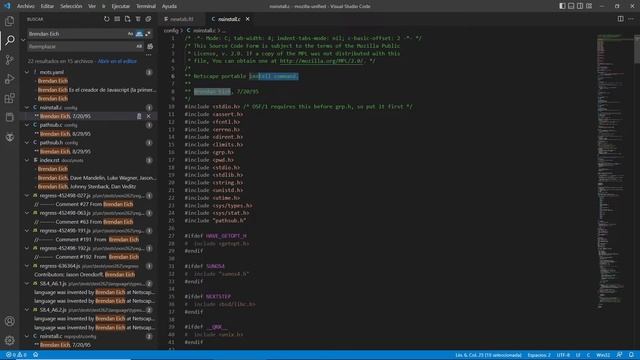This screenshot has width=640, height=360.
Task: Collapse the replace field toggle arrow
Action: tap(23, 40)
